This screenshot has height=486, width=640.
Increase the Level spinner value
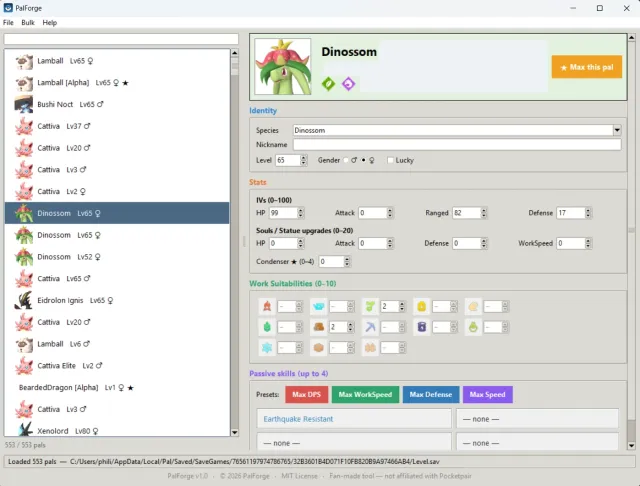[303, 158]
